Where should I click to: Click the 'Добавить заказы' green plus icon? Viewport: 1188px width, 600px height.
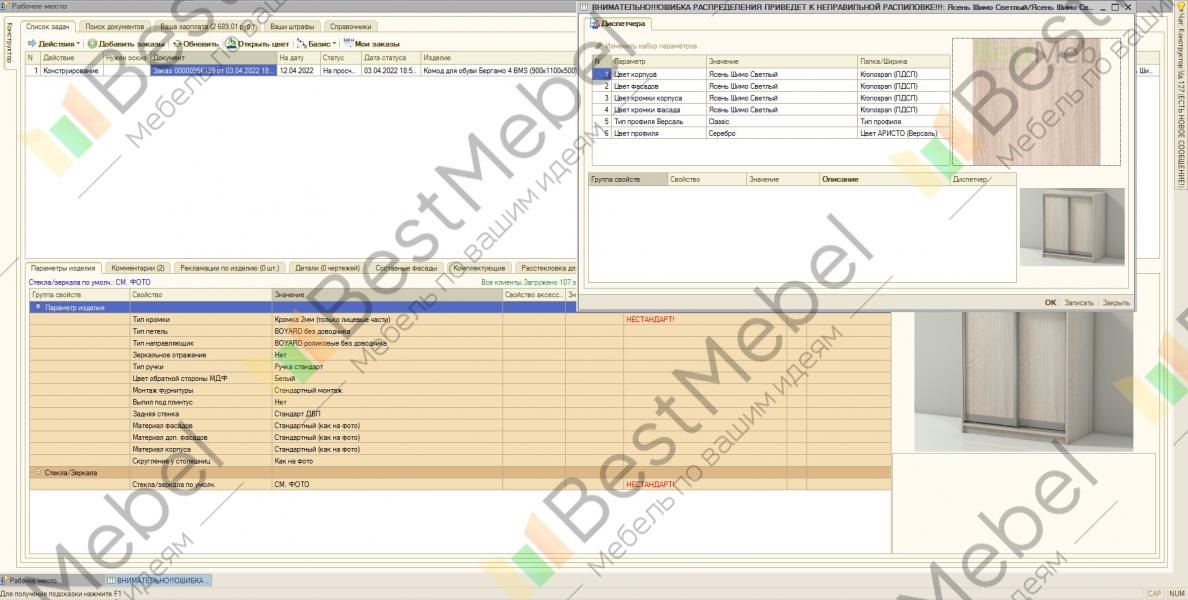(92, 44)
